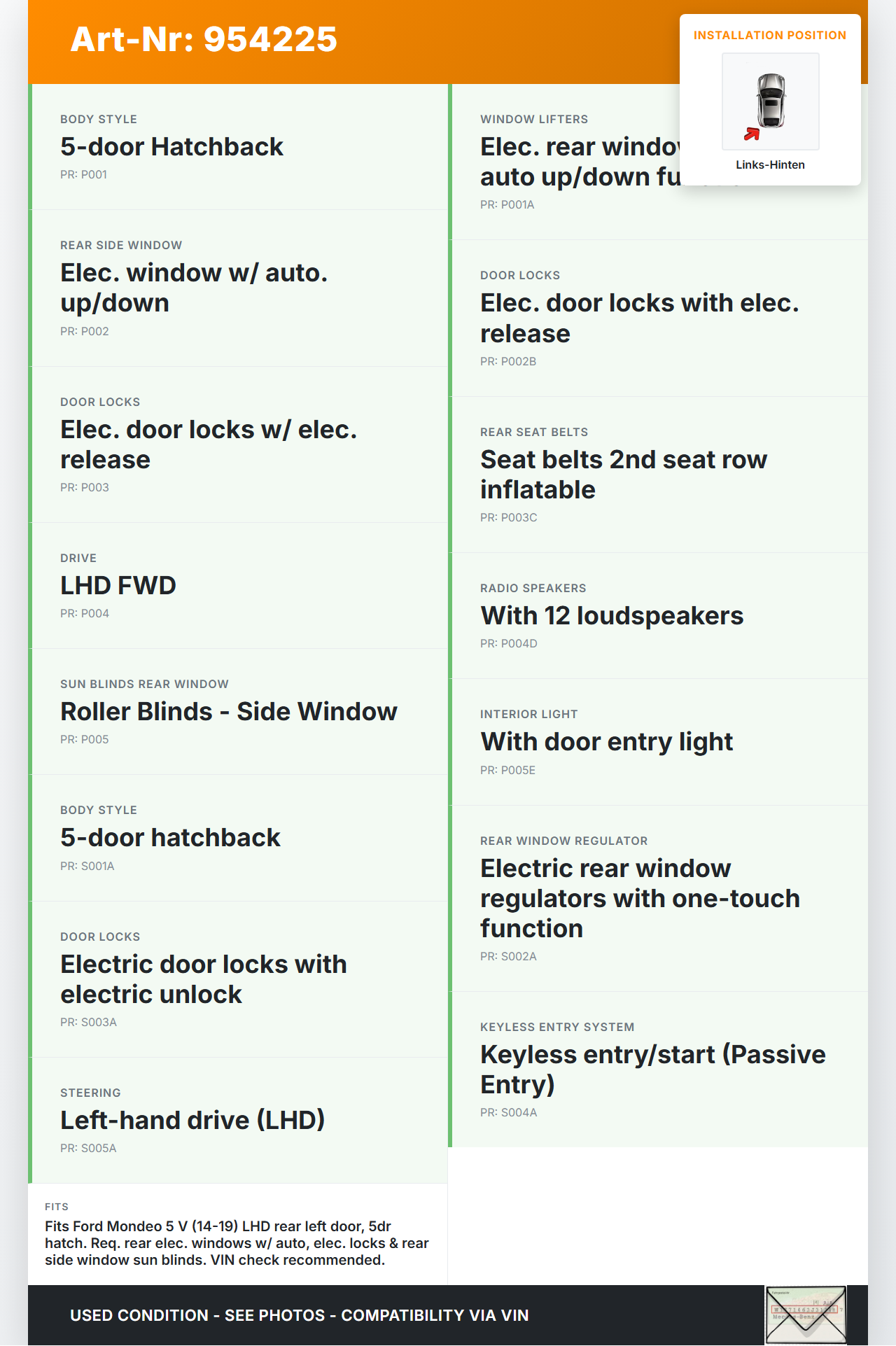Image resolution: width=896 pixels, height=1346 pixels.
Task: Click the Links-Hinten position label
Action: coord(770,165)
